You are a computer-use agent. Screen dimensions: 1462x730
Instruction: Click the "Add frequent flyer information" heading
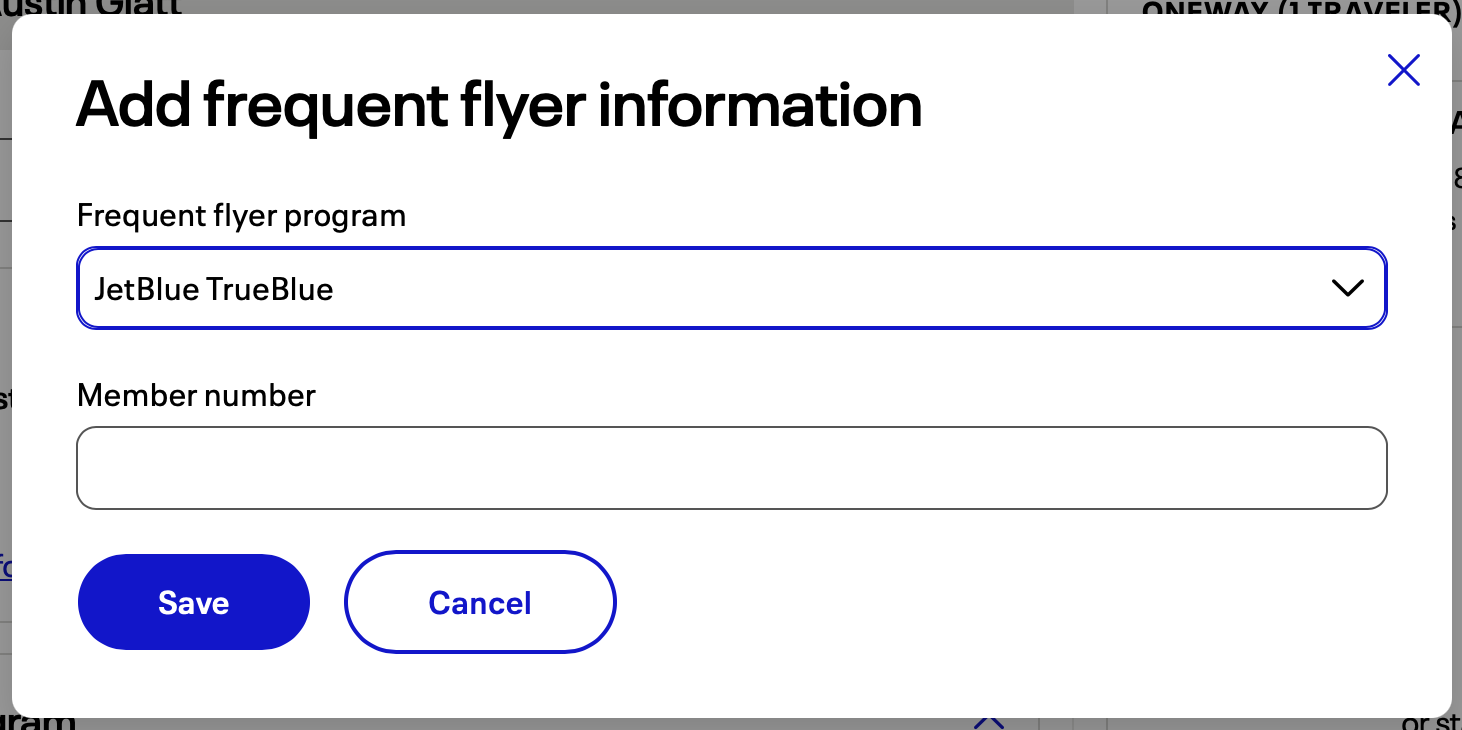point(499,104)
